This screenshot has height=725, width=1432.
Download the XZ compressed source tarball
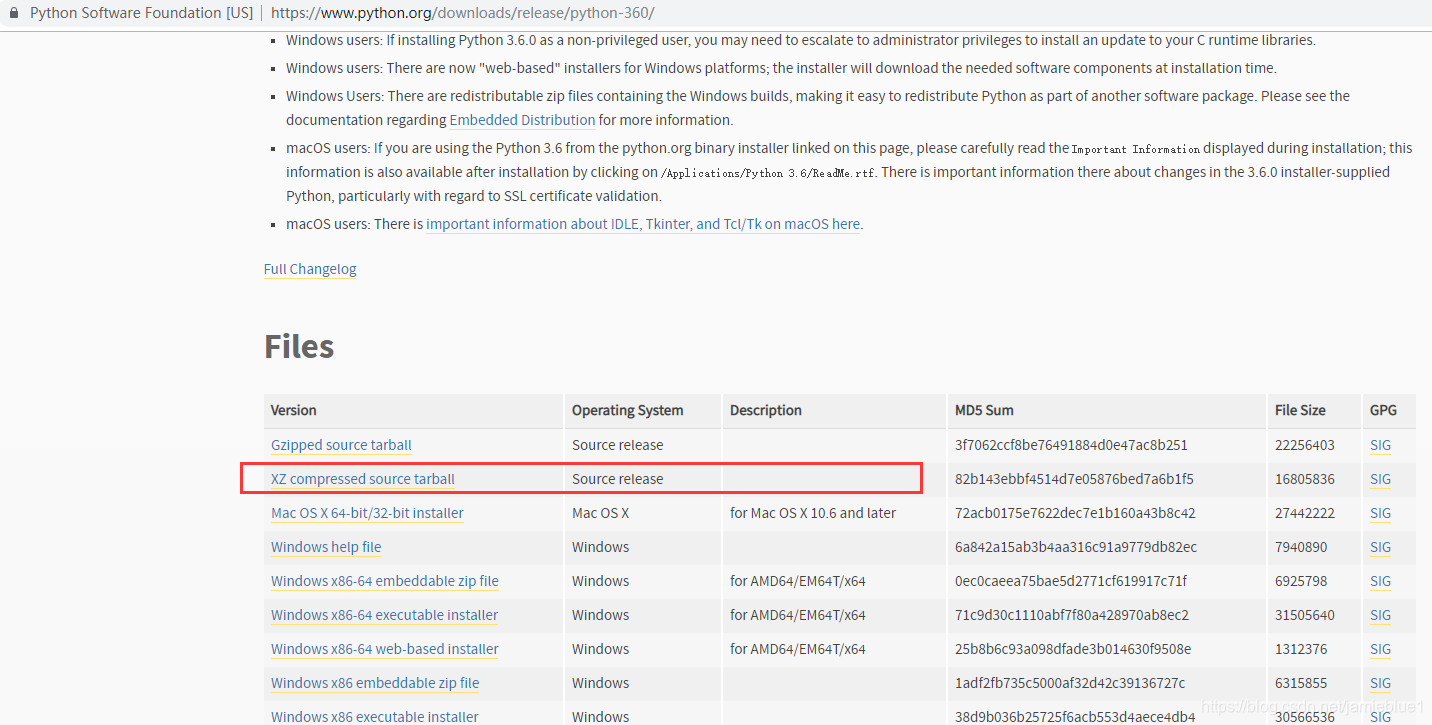363,479
